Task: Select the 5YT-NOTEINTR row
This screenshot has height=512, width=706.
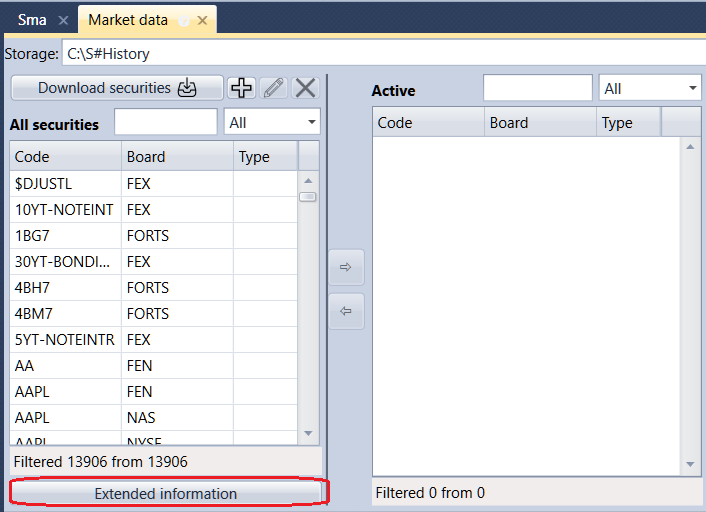Action: [x=154, y=340]
